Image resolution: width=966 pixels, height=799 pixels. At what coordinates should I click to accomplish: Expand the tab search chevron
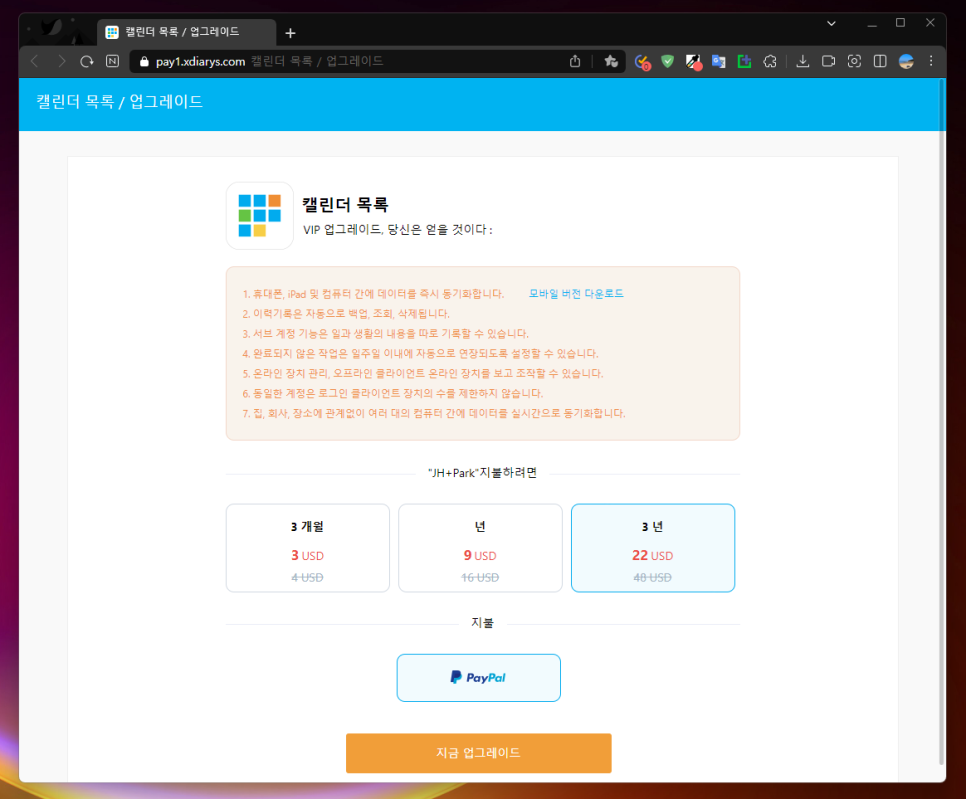(831, 23)
